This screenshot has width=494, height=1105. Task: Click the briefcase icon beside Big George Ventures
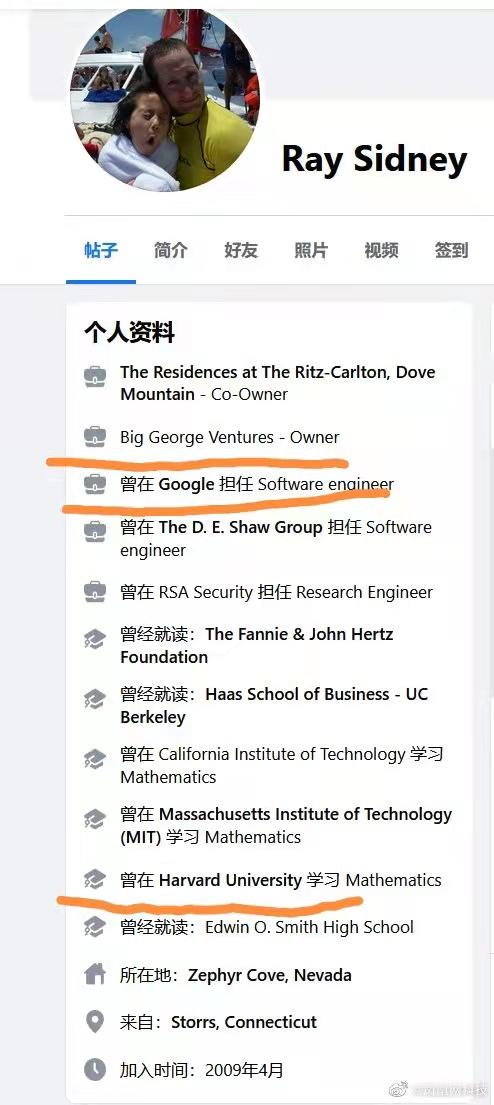(x=95, y=437)
